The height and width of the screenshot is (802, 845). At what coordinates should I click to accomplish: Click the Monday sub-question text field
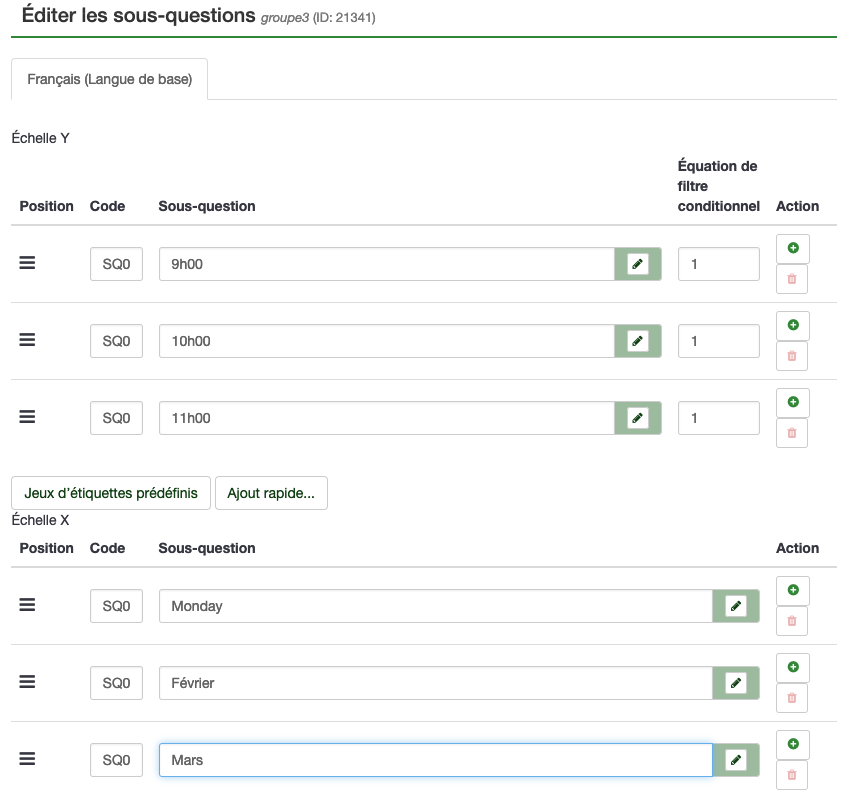(435, 606)
